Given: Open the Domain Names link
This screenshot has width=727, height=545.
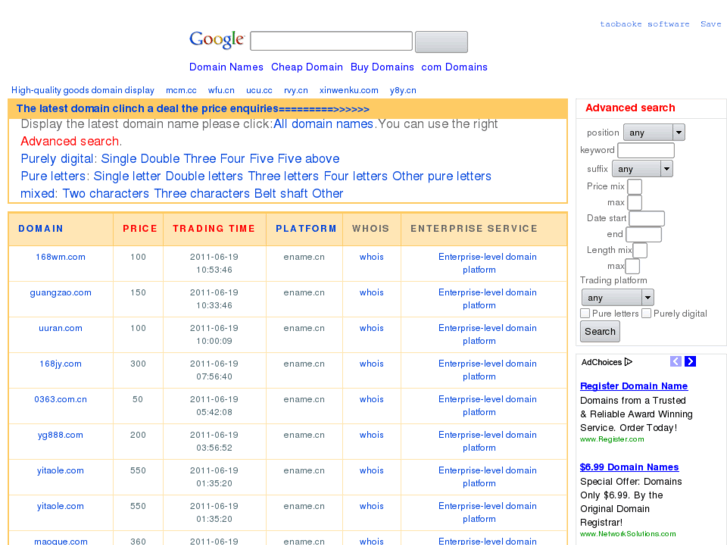Looking at the screenshot, I should pos(226,67).
